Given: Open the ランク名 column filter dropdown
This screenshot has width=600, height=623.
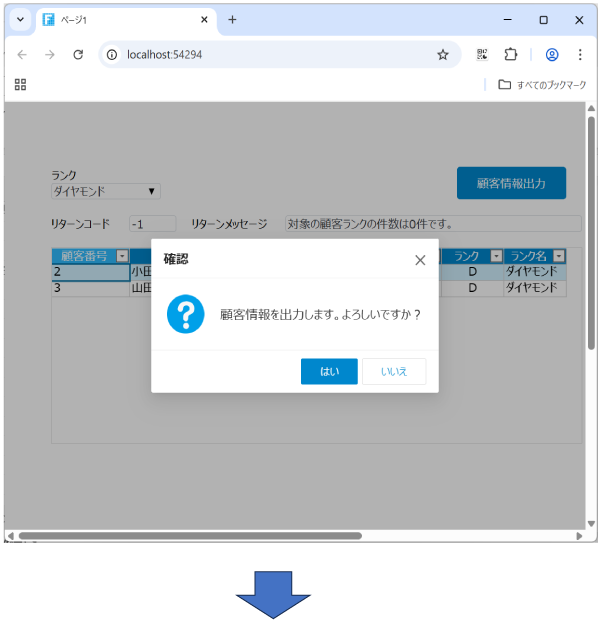Looking at the screenshot, I should pyautogui.click(x=559, y=256).
